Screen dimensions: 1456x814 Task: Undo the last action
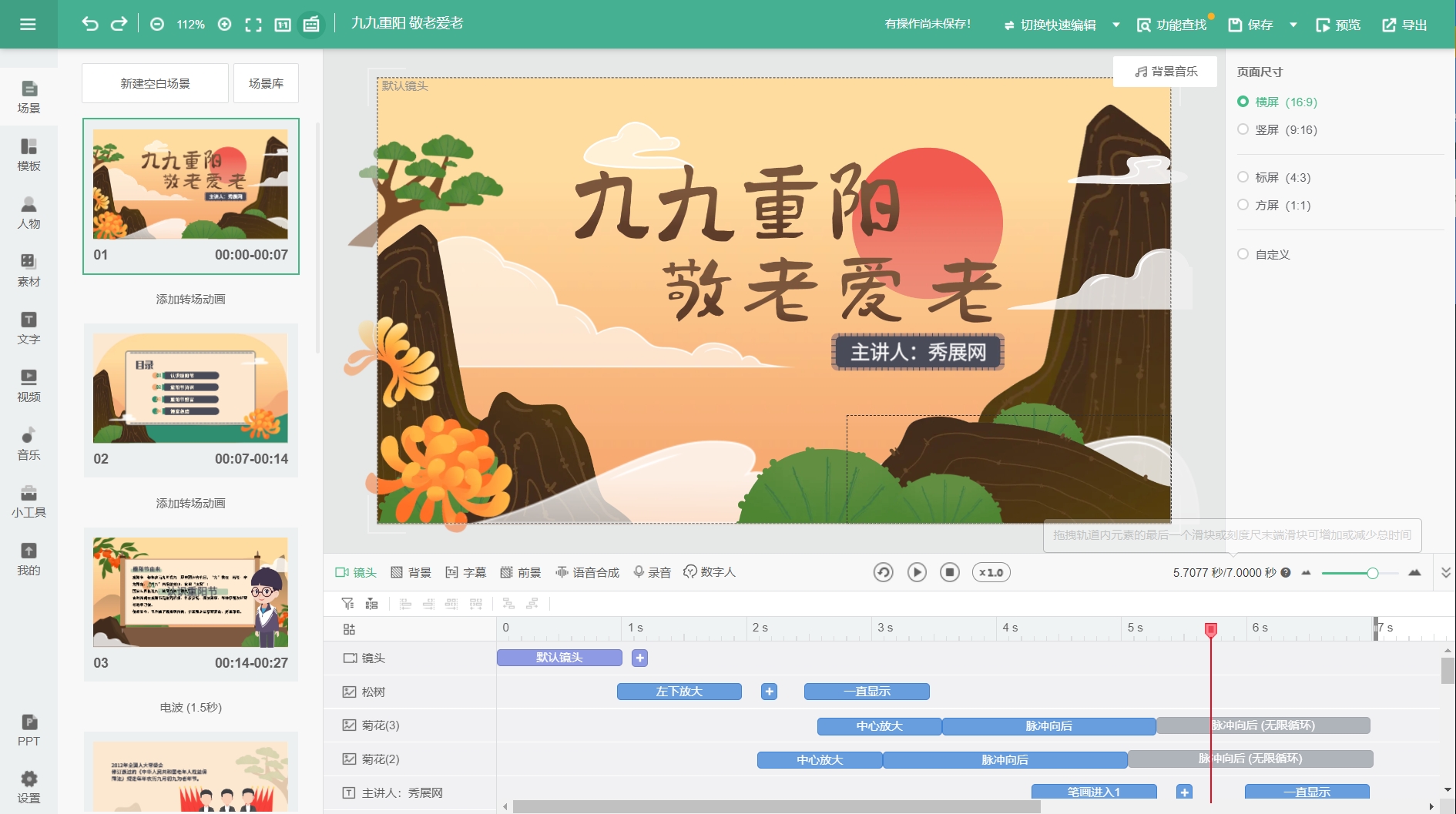90,24
